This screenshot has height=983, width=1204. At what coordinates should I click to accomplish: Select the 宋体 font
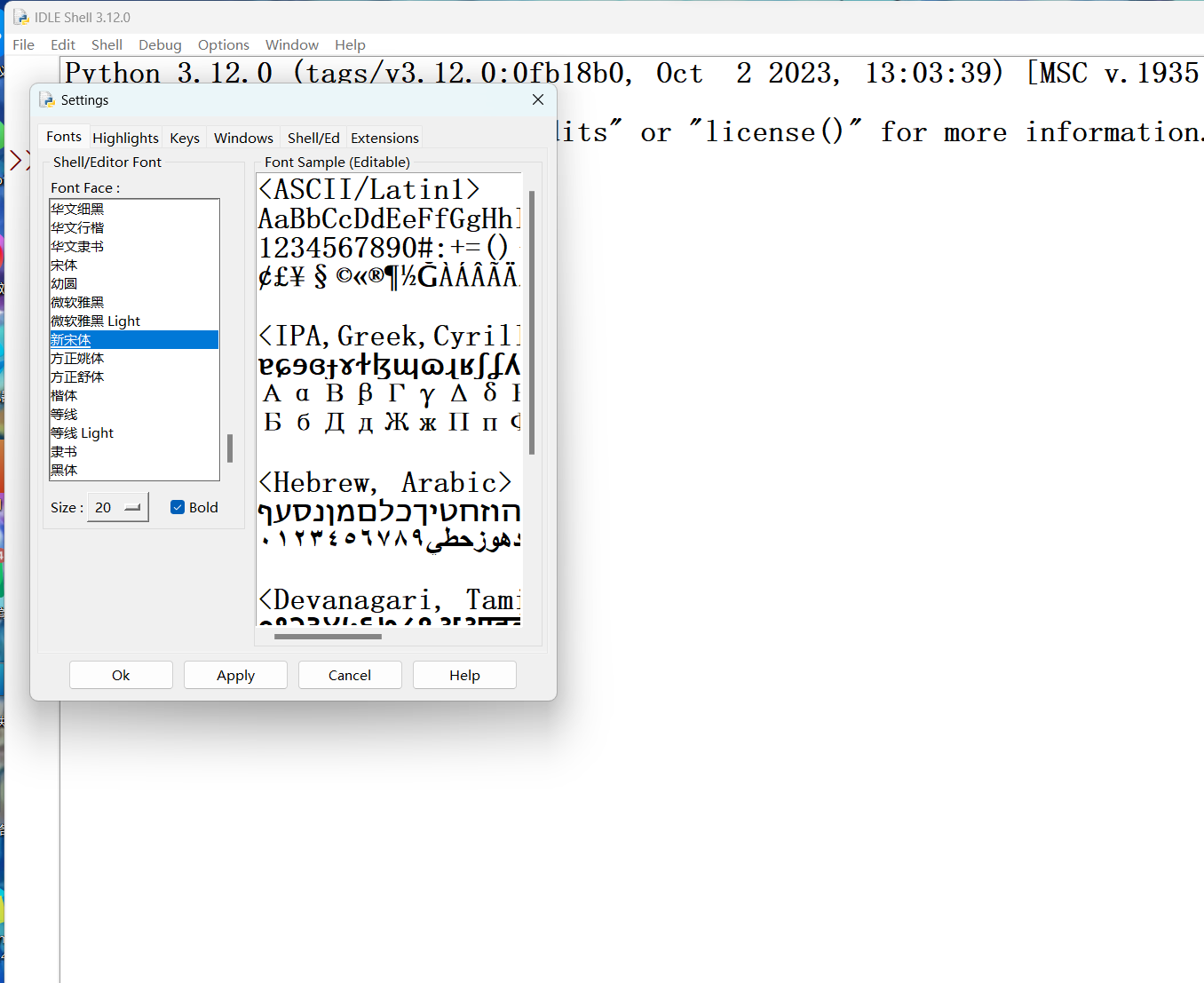pyautogui.click(x=134, y=265)
